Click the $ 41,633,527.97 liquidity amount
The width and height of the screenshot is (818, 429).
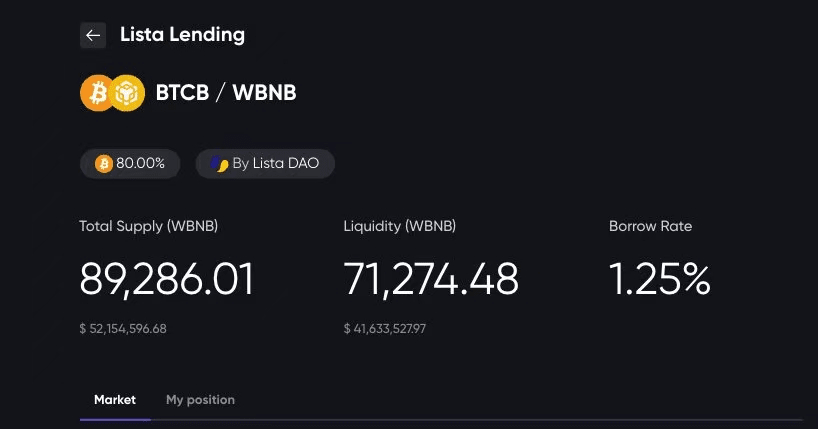pos(384,329)
